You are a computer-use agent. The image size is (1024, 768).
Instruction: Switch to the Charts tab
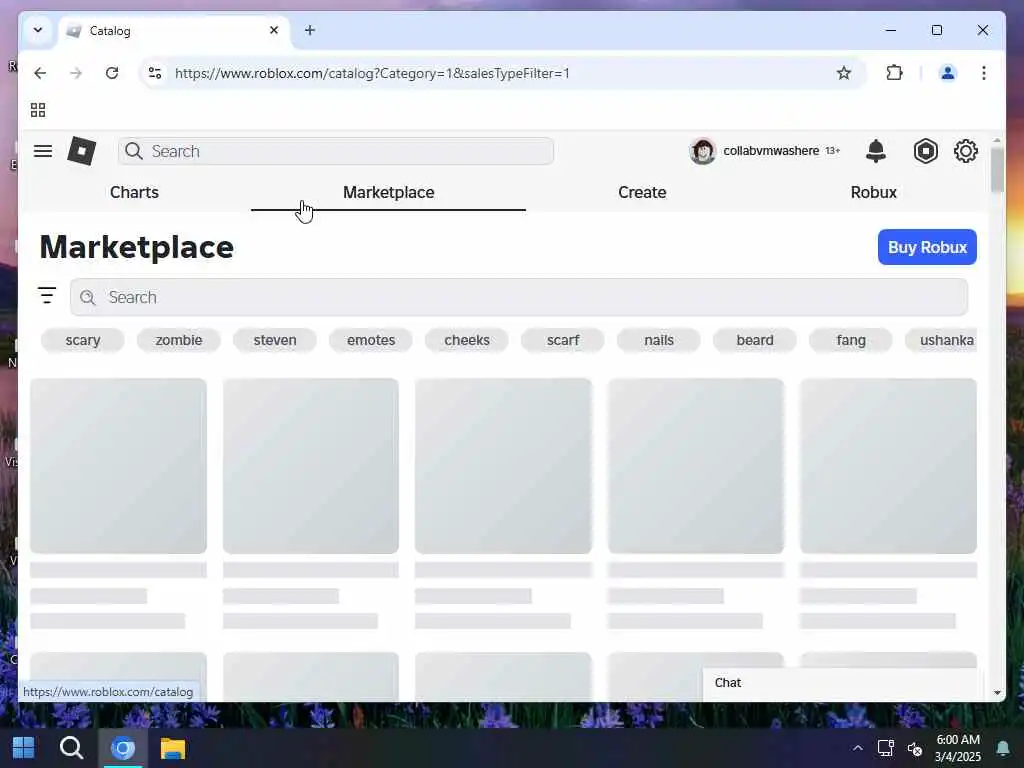point(134,192)
